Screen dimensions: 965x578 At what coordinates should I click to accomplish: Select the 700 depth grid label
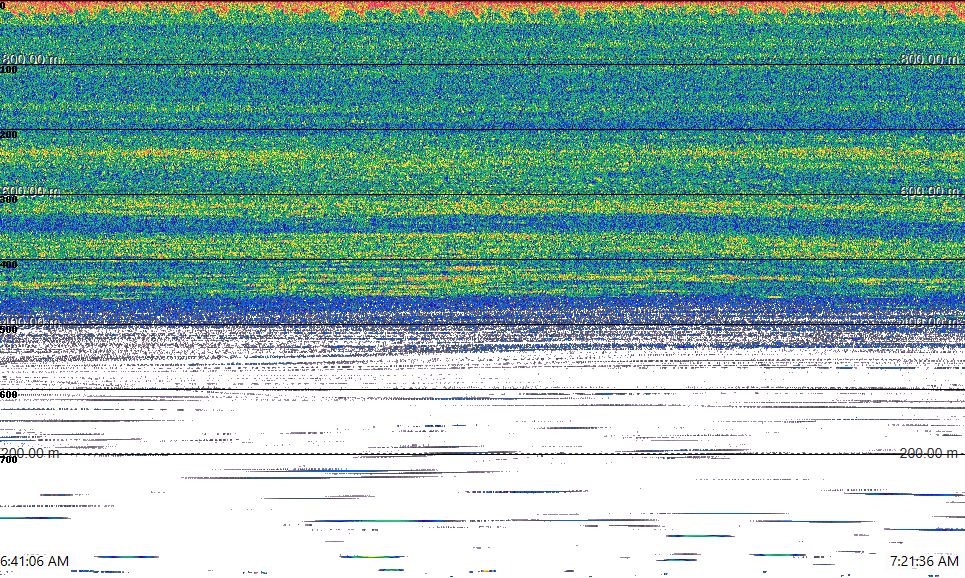(9, 460)
